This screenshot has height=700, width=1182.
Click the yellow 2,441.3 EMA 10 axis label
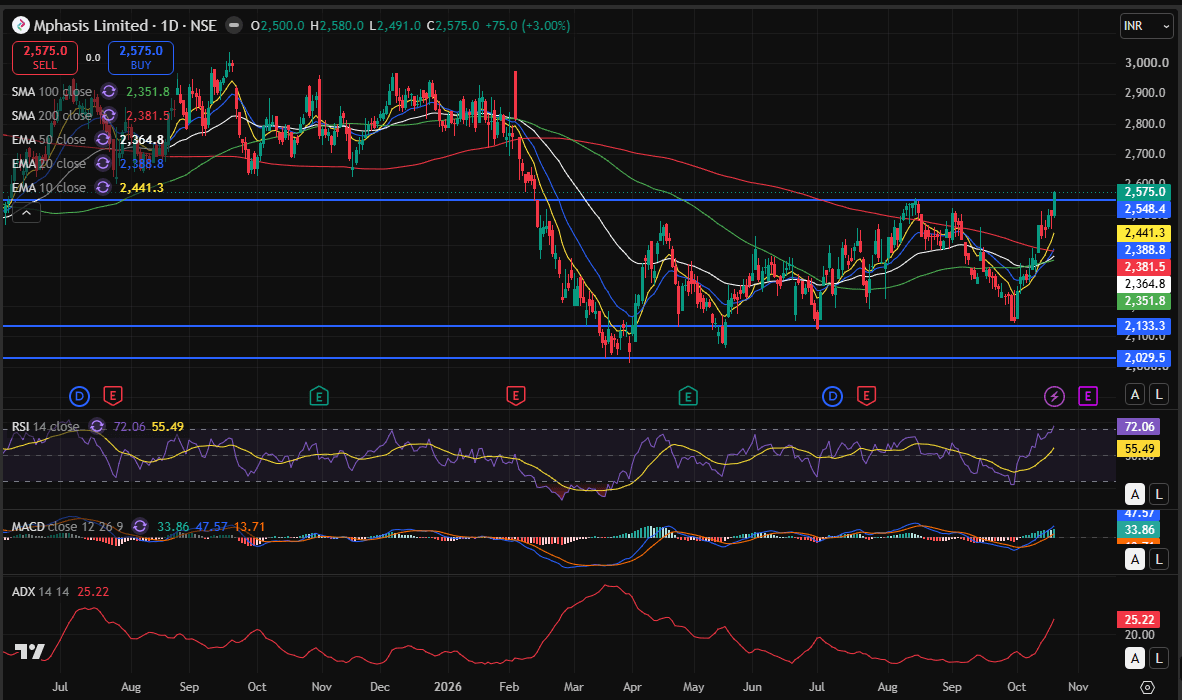(x=1145, y=233)
